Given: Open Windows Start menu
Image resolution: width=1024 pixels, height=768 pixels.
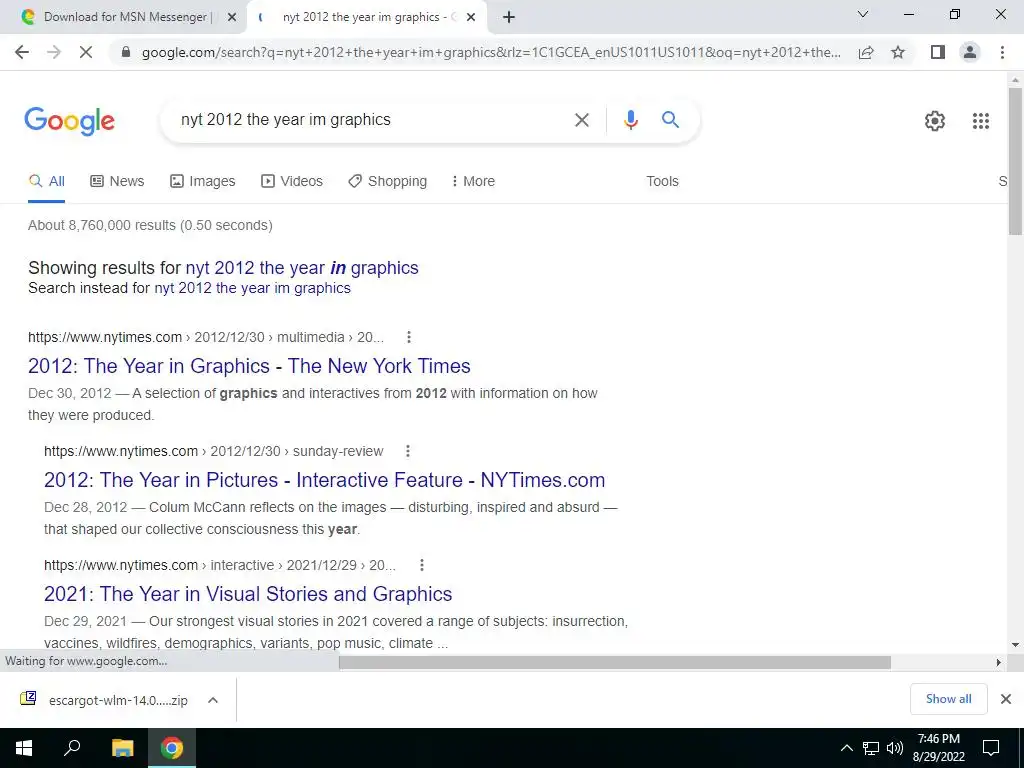Looking at the screenshot, I should tap(24, 748).
